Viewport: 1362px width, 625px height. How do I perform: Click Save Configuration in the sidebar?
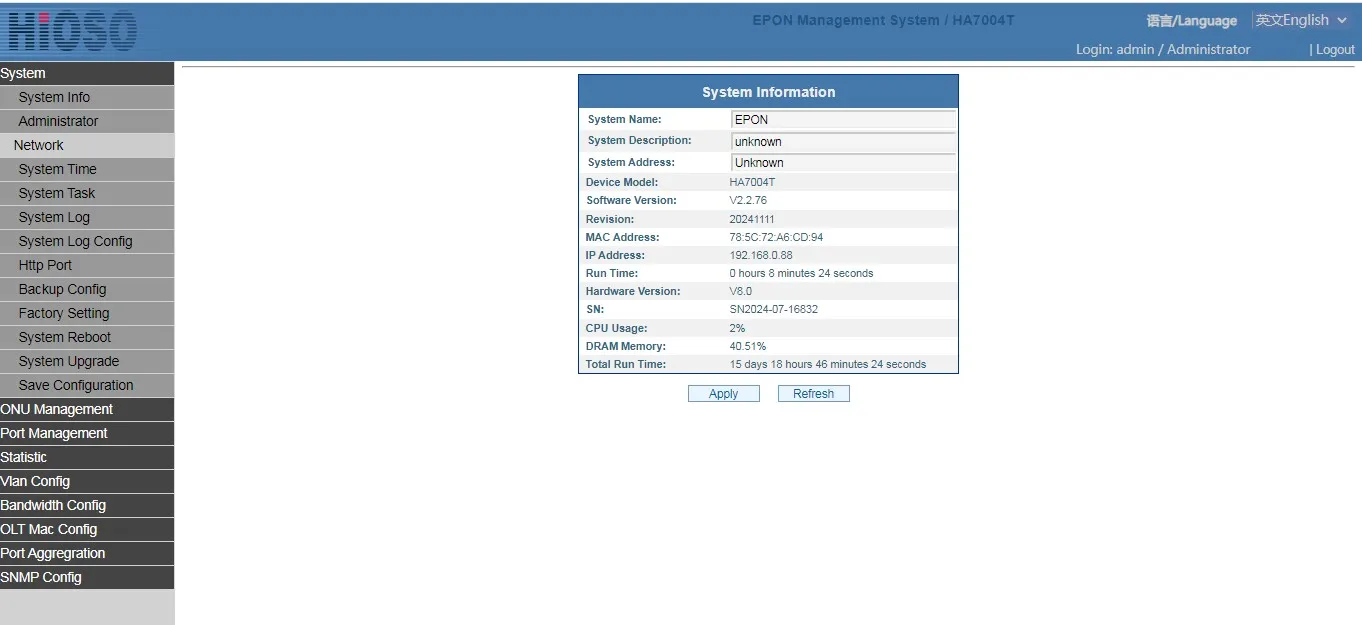[x=76, y=385]
